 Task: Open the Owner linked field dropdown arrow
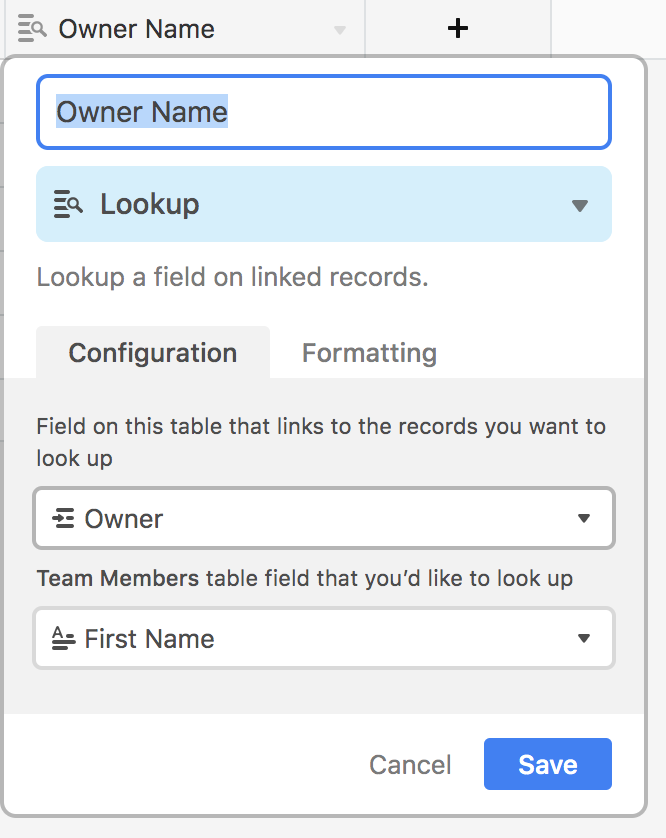click(x=584, y=519)
